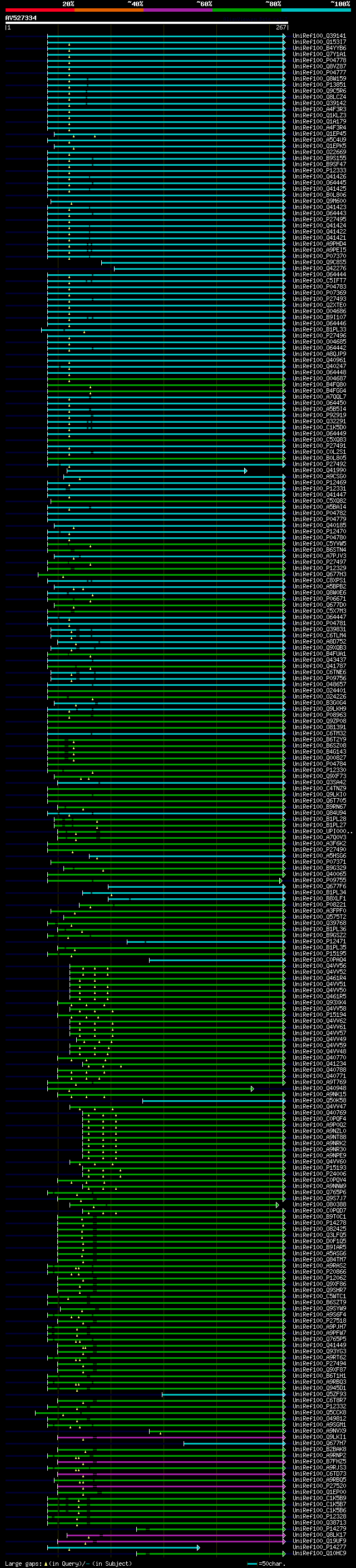Select the UniRef100_Q42276 label
Image resolution: width=356 pixels, height=1568 pixels.
click(x=319, y=269)
